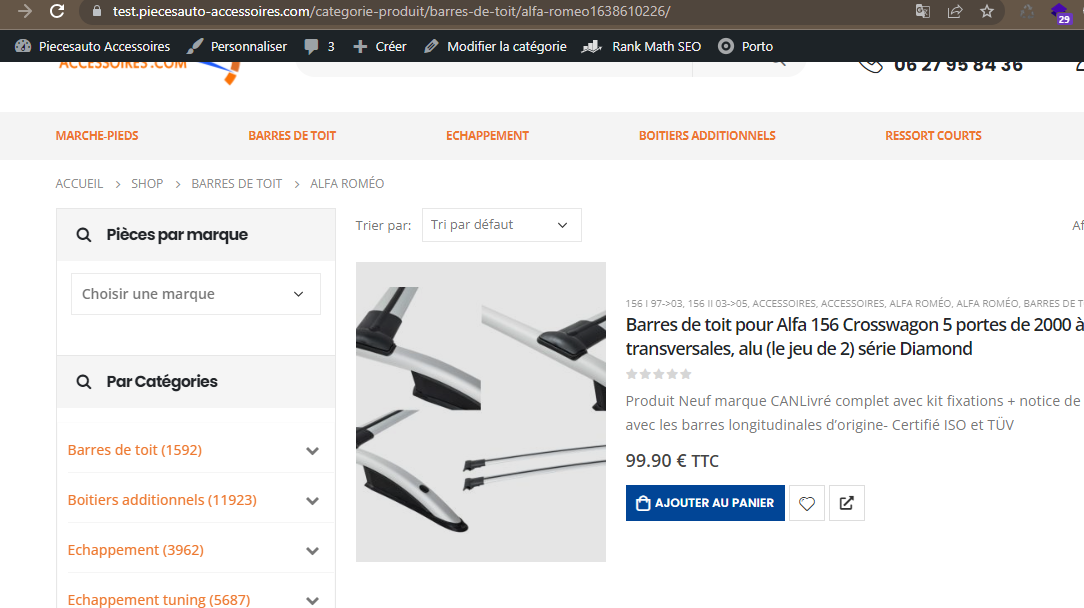This screenshot has width=1084, height=608.
Task: Reload the page with the refresh icon
Action: click(x=57, y=11)
